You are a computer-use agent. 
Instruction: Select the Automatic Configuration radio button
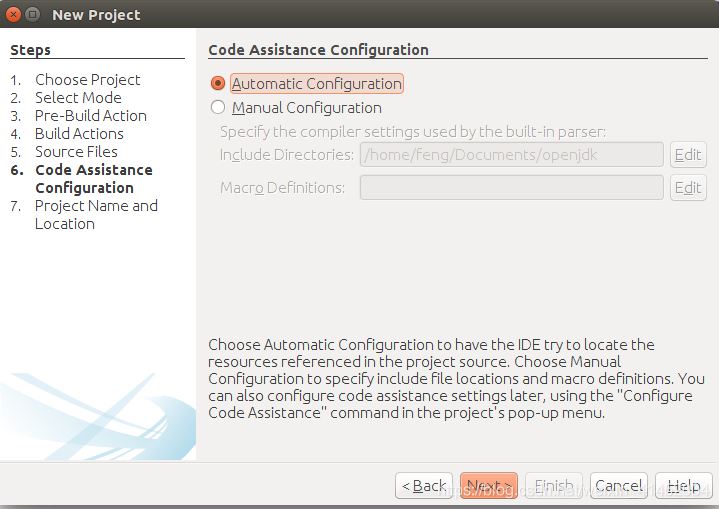[218, 84]
